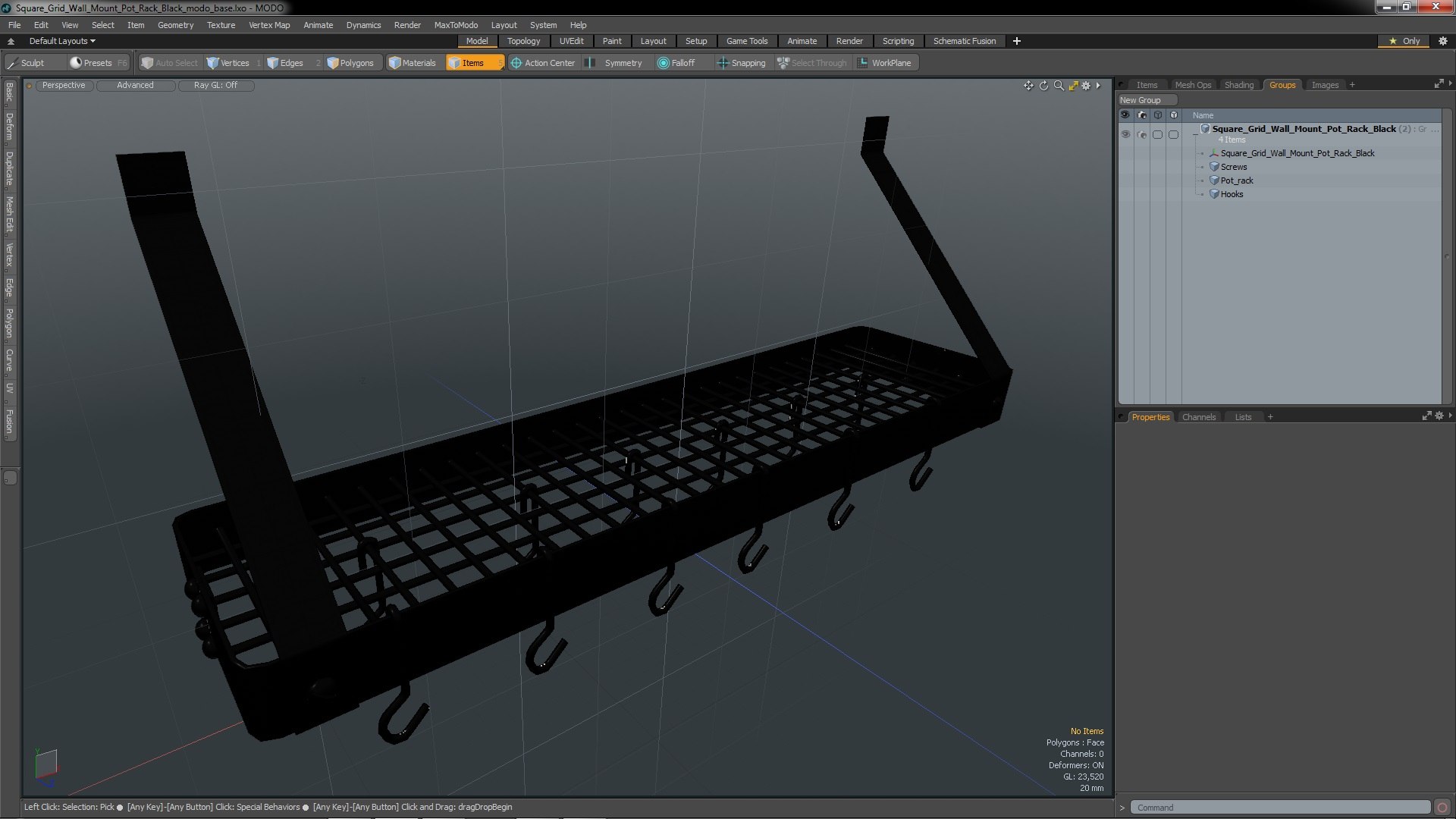1456x819 pixels.
Task: Click the viewport maximize arrows icon
Action: click(1073, 86)
